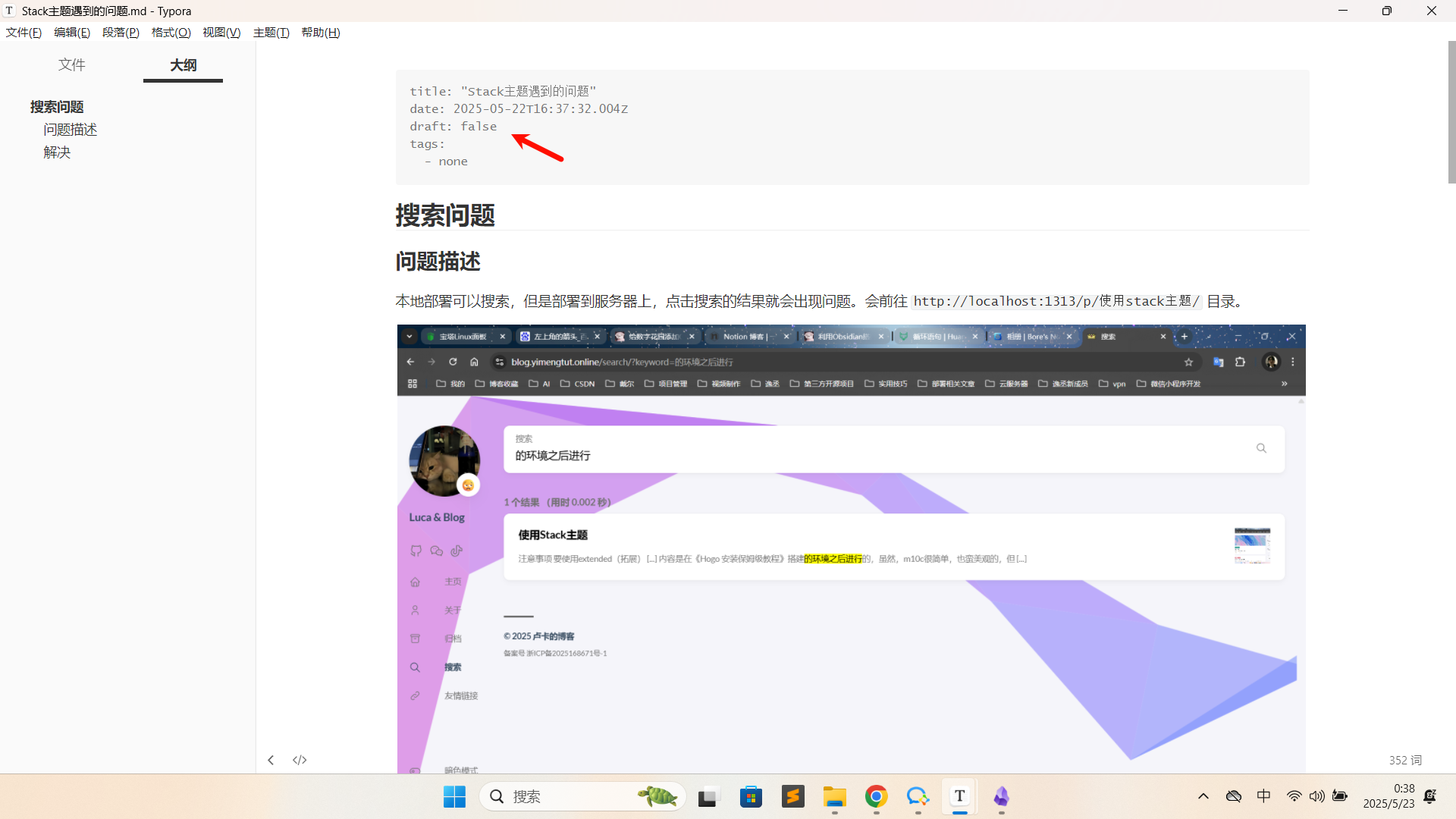Jump to 问题描述 in outline
Viewport: 1456px width, 819px height.
pos(71,130)
